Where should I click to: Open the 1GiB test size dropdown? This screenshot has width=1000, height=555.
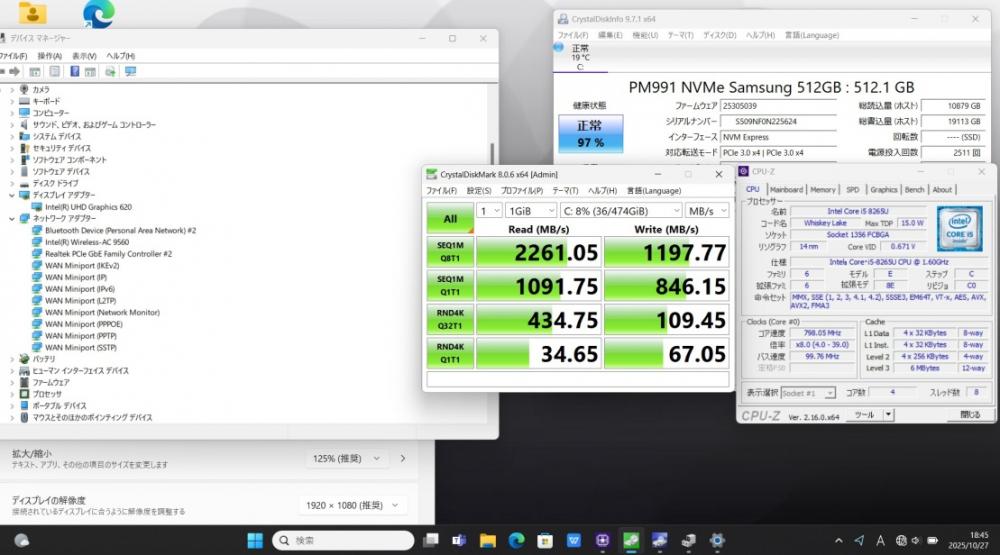[530, 211]
